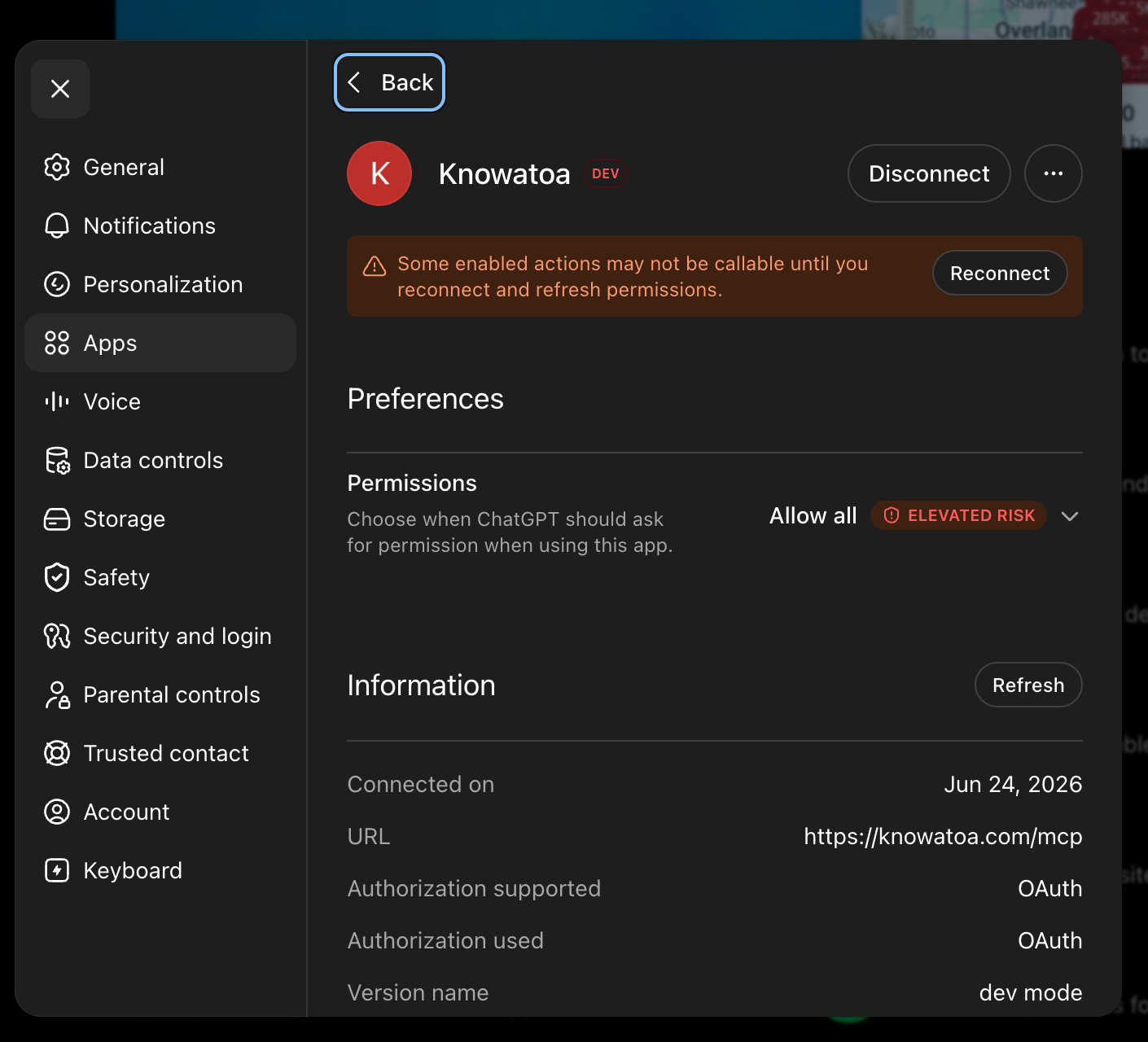Click the warning triangle icon in banner
Viewport: 1148px width, 1042px height.
pos(375,266)
